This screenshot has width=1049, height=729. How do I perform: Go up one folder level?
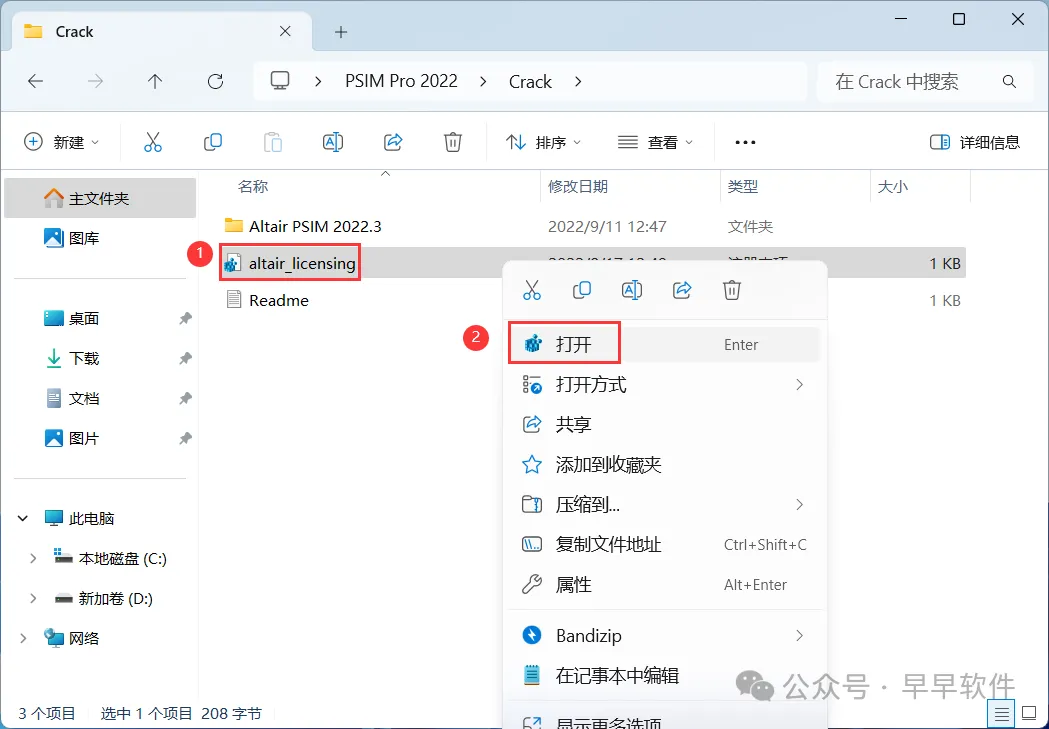click(155, 82)
